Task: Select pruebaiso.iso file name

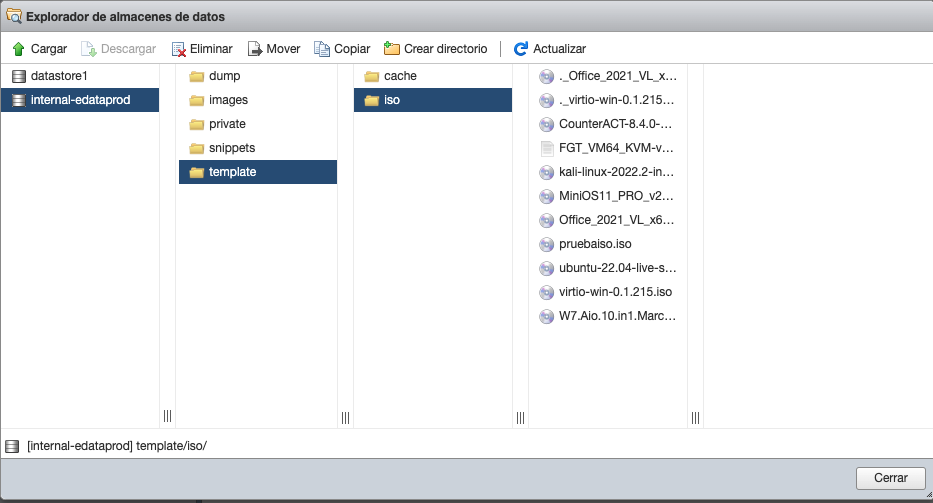Action: 595,244
